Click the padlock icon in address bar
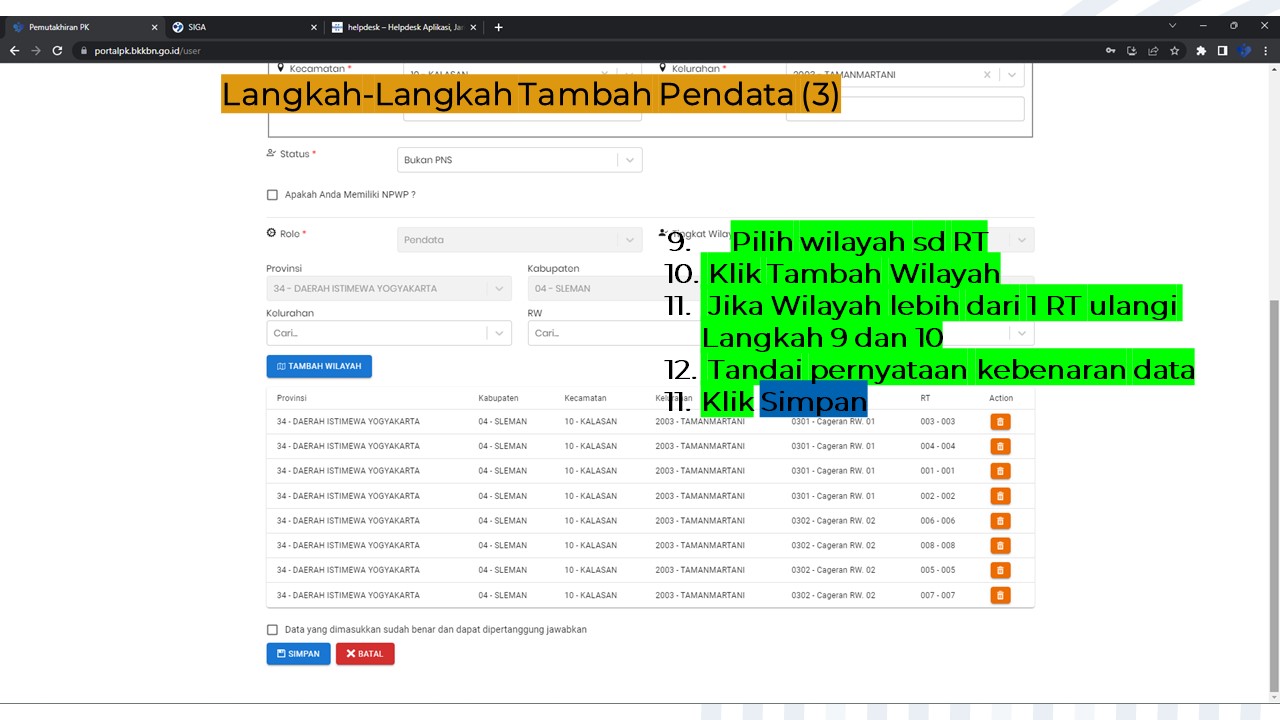 [x=87, y=50]
